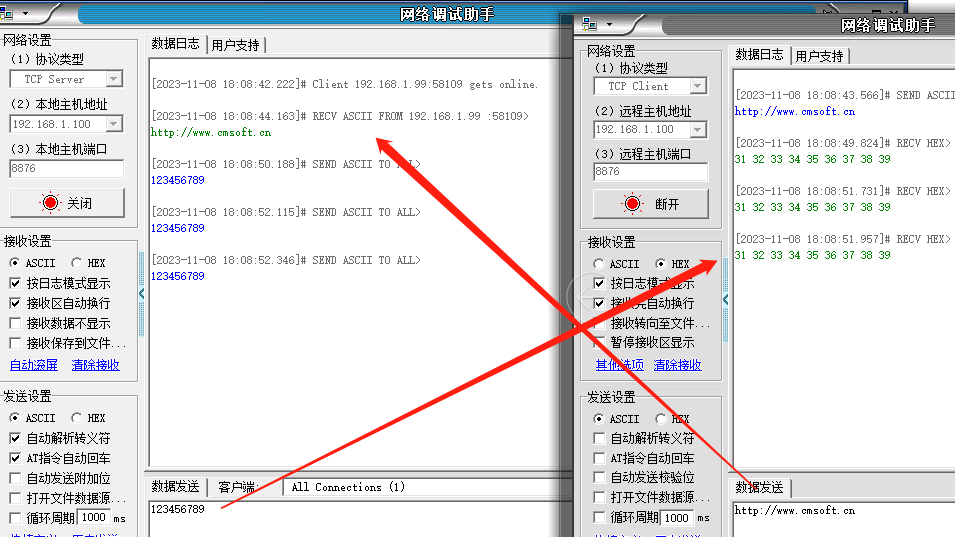The height and width of the screenshot is (537, 955).
Task: Enable 接收数据不显示 checkbox
Action: pos(16,323)
